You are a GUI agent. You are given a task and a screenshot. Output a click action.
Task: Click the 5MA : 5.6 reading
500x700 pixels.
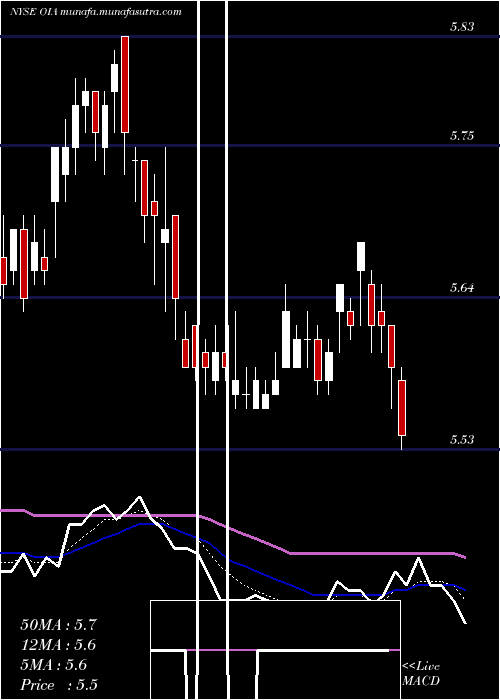click(54, 665)
